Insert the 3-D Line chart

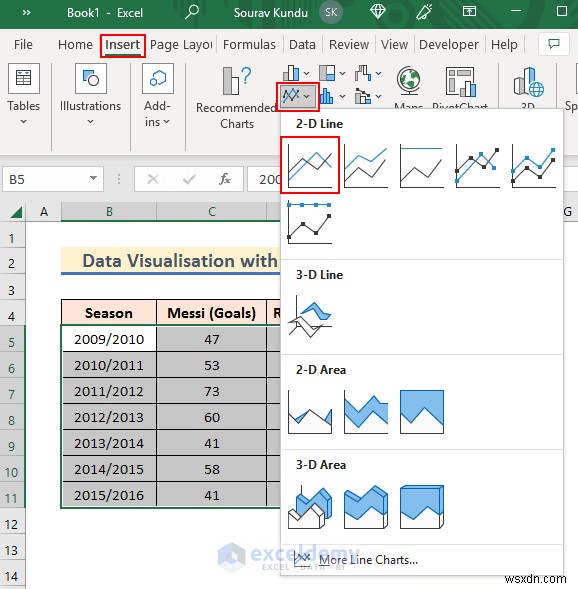310,317
